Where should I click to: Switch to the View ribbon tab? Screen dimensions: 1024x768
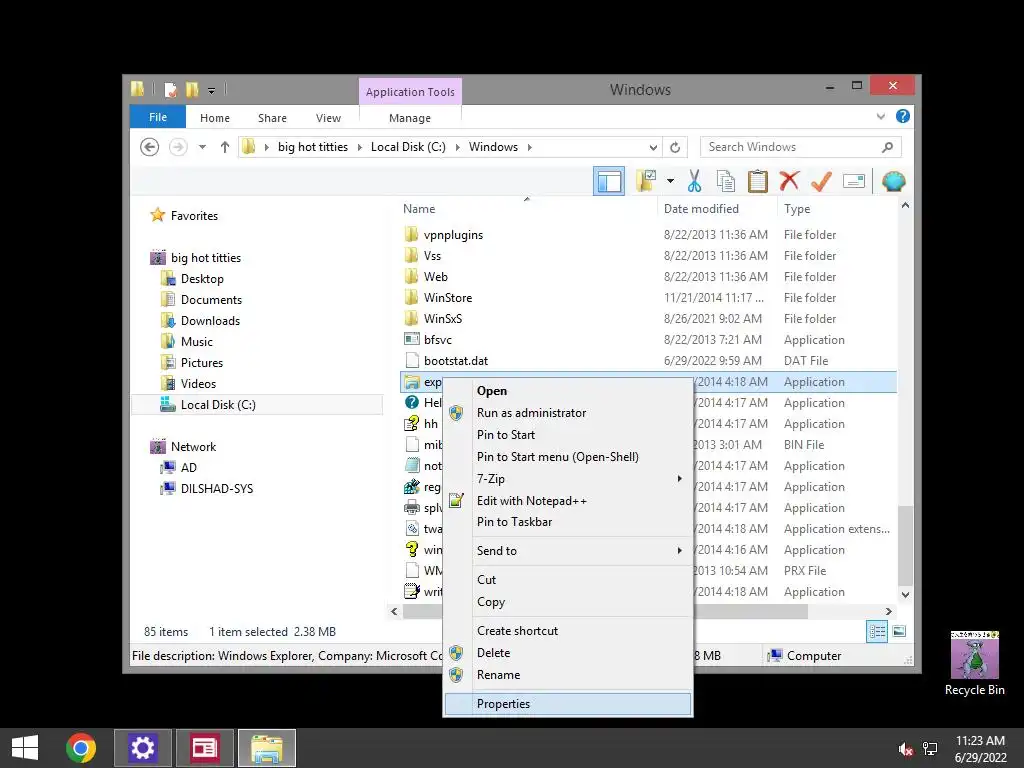328,118
